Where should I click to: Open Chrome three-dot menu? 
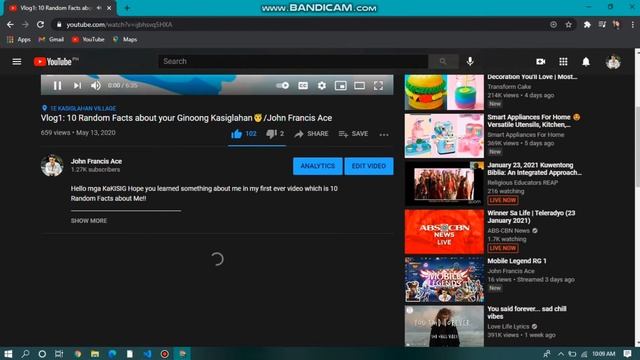633,24
